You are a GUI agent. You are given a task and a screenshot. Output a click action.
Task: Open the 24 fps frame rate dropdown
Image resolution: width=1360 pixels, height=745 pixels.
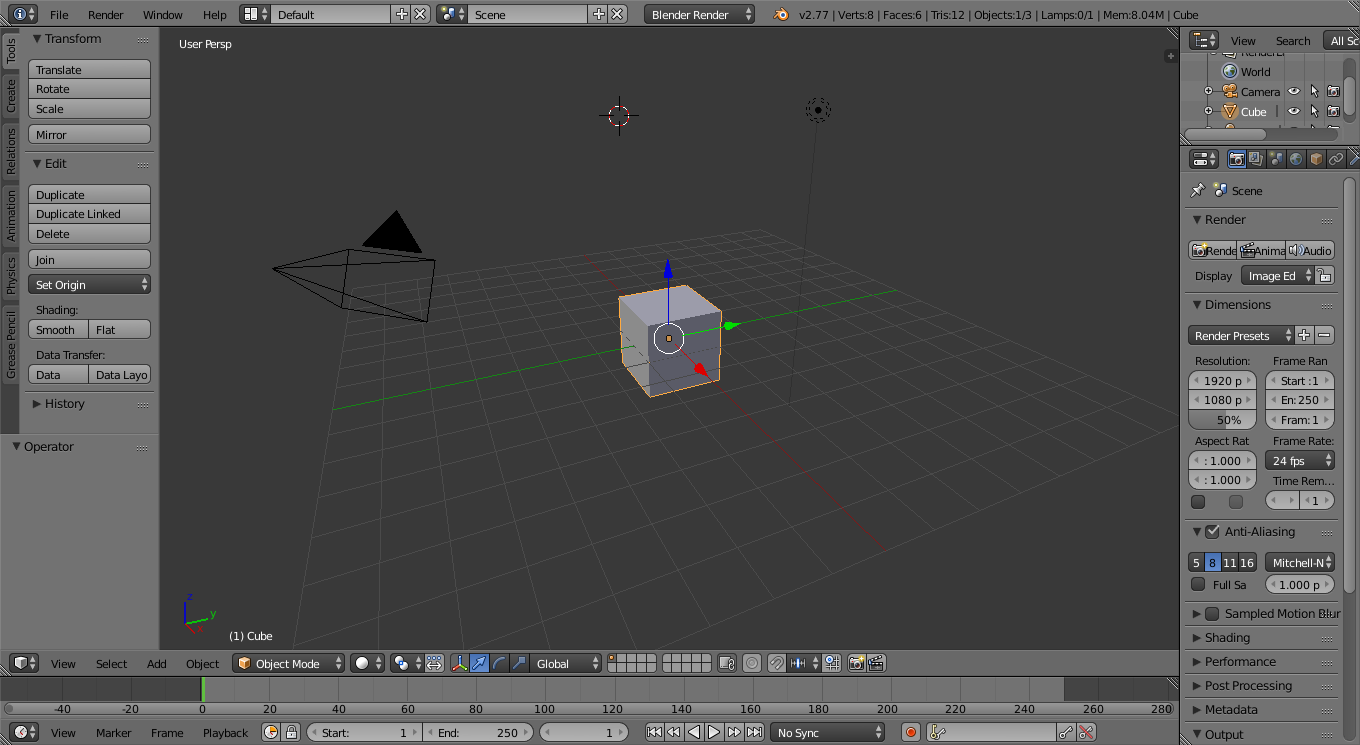coord(1300,460)
